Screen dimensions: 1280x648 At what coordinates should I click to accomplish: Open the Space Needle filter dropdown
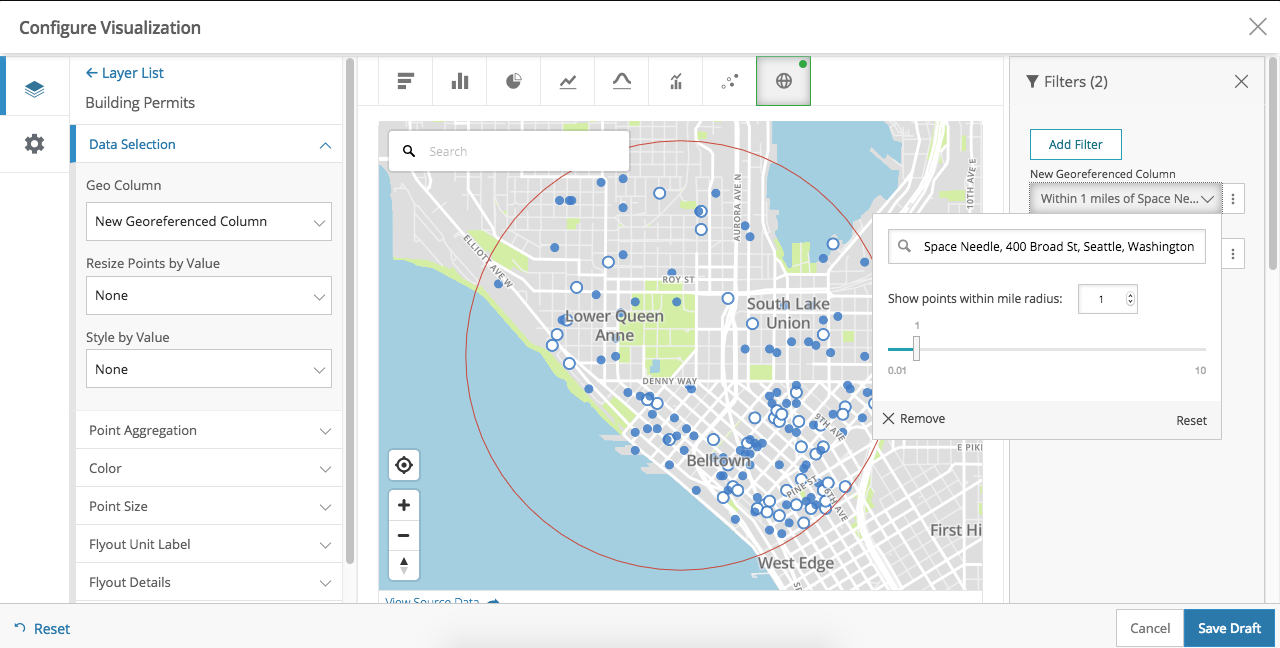tap(1125, 198)
